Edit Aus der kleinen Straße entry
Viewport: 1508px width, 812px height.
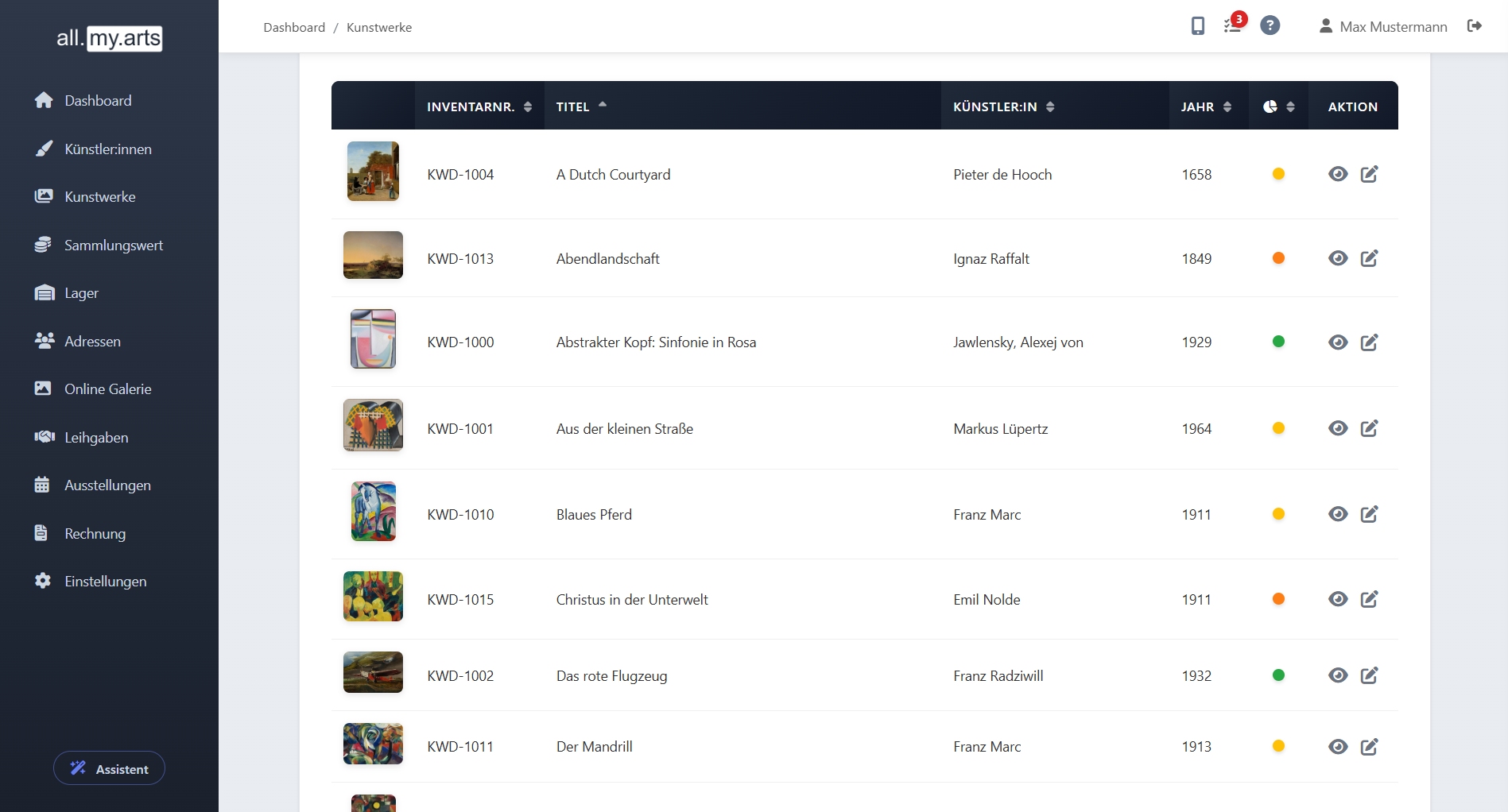pos(1369,428)
